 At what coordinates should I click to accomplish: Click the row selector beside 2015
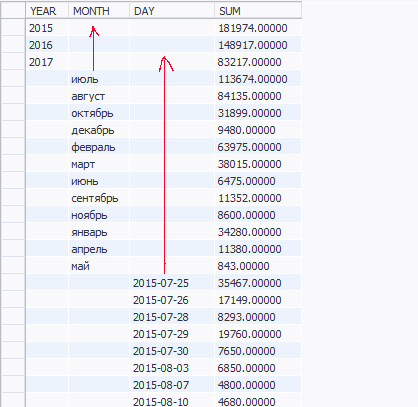13,28
